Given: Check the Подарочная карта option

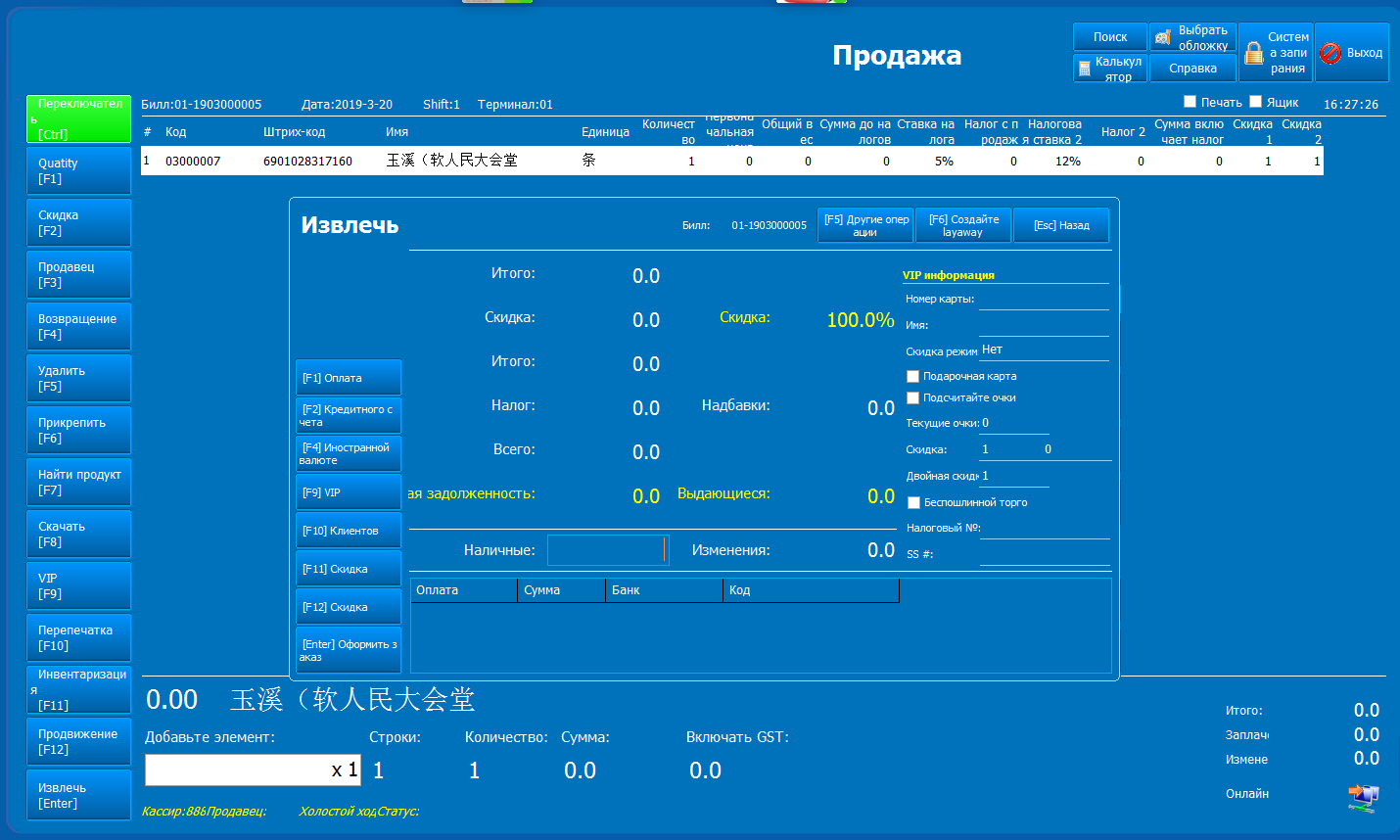Looking at the screenshot, I should [x=913, y=376].
